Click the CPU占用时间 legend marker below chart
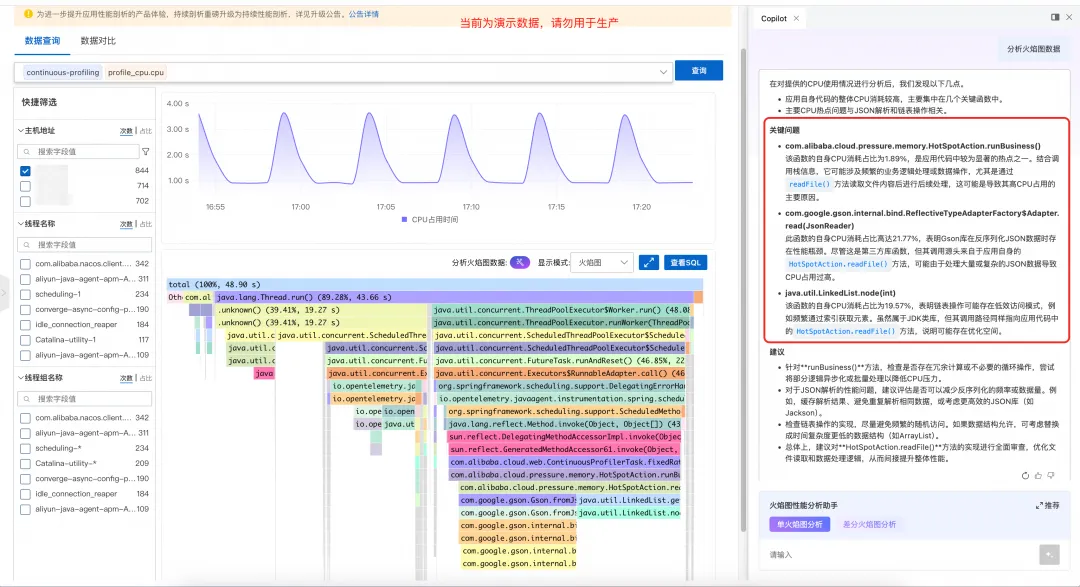 click(404, 220)
